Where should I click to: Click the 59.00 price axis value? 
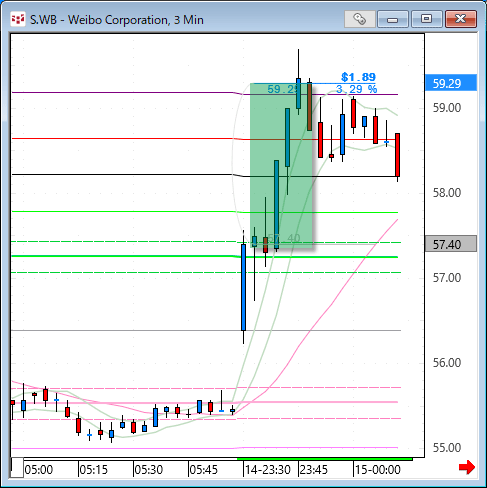coord(447,108)
